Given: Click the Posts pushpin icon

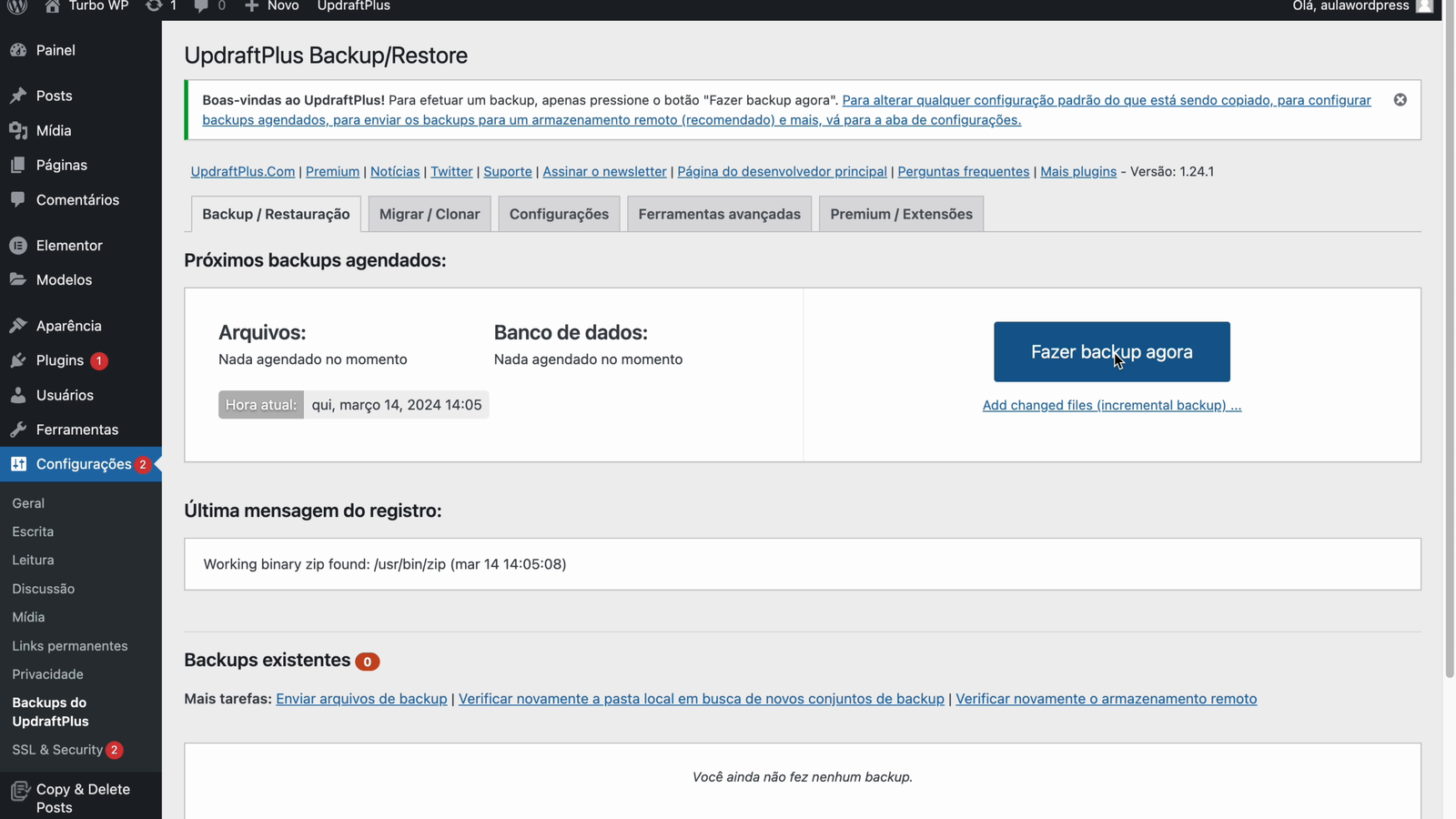Looking at the screenshot, I should point(18,96).
